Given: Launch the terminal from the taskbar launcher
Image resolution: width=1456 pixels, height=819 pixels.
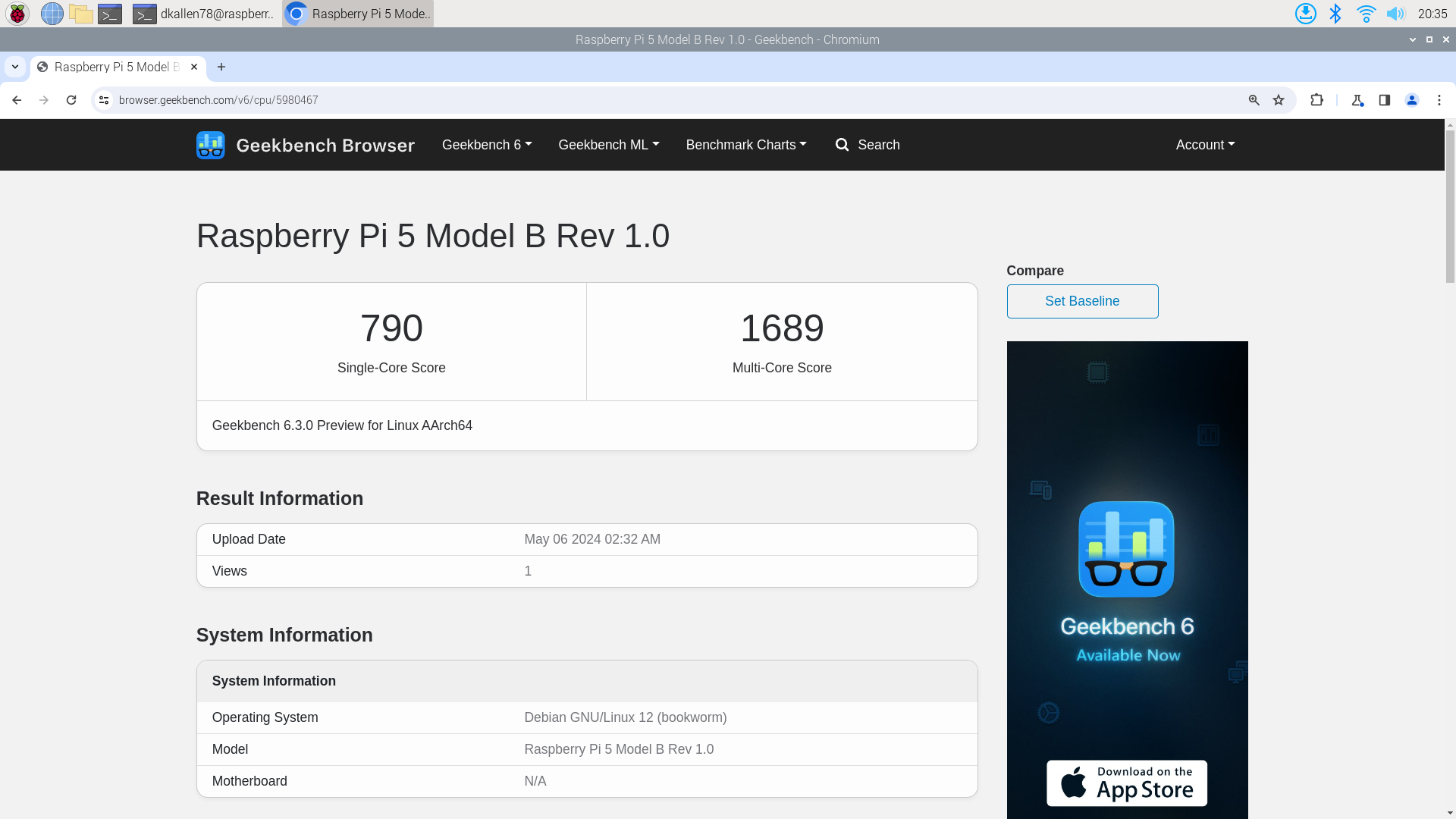Looking at the screenshot, I should (110, 14).
